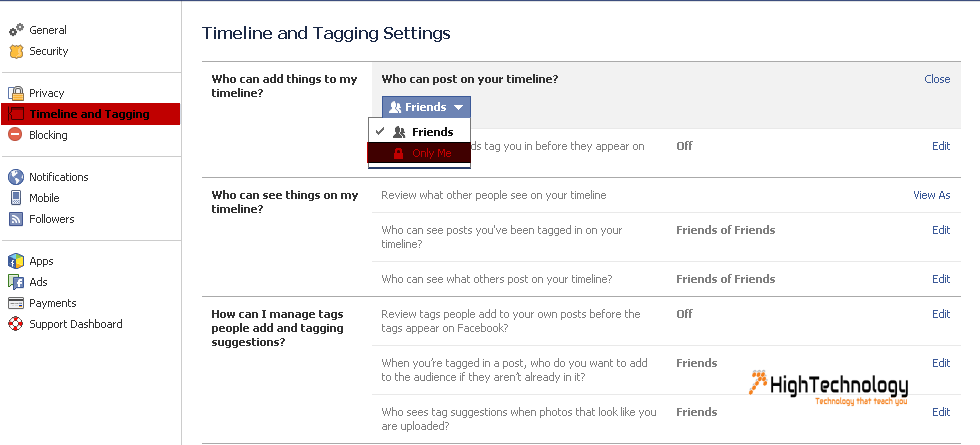
Task: Choose the checked Friends option
Action: [x=419, y=132]
